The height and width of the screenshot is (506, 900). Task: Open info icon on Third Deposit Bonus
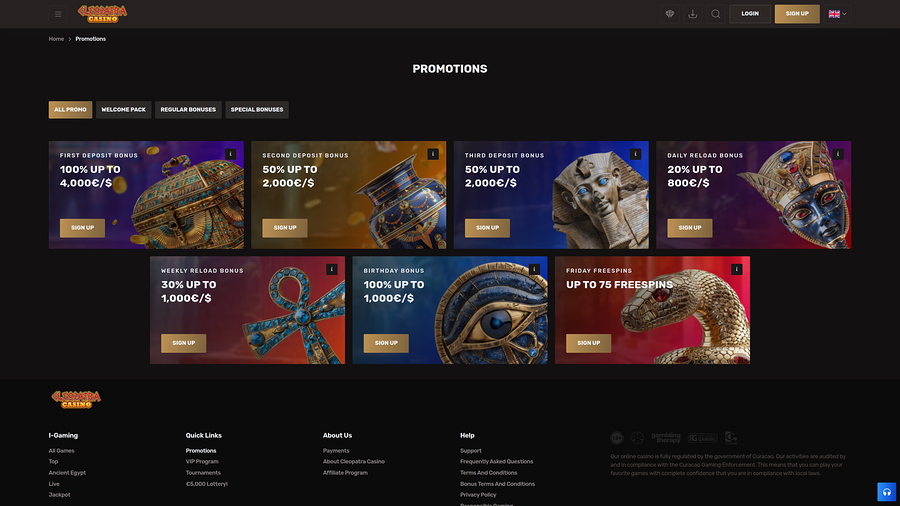[x=635, y=154]
